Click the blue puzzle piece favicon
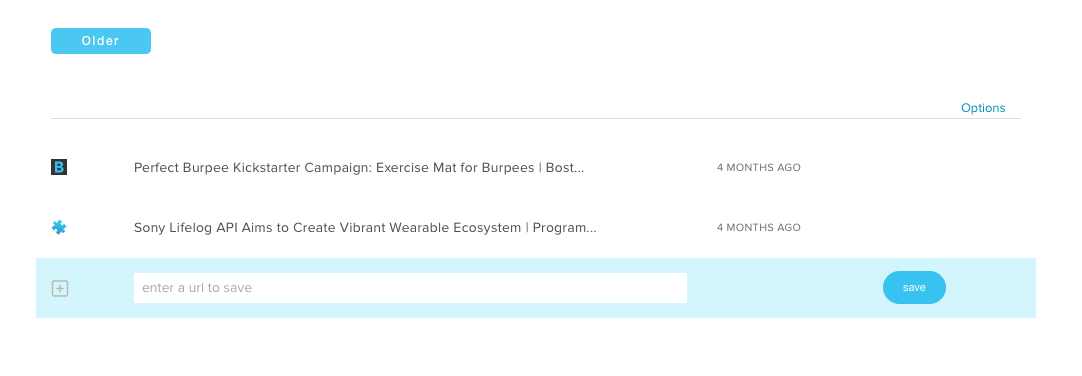 59,227
